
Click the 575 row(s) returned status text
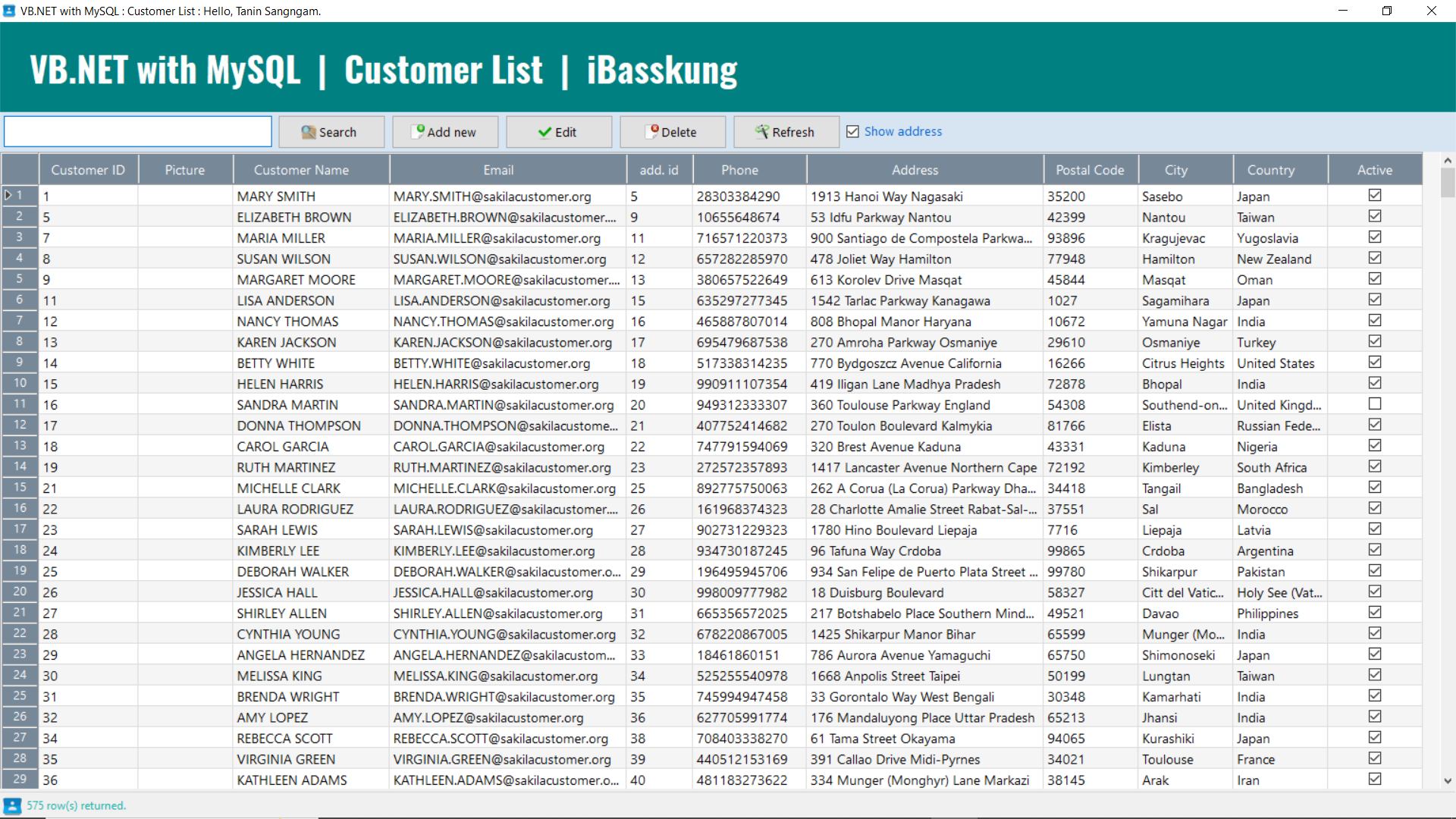pyautogui.click(x=77, y=806)
